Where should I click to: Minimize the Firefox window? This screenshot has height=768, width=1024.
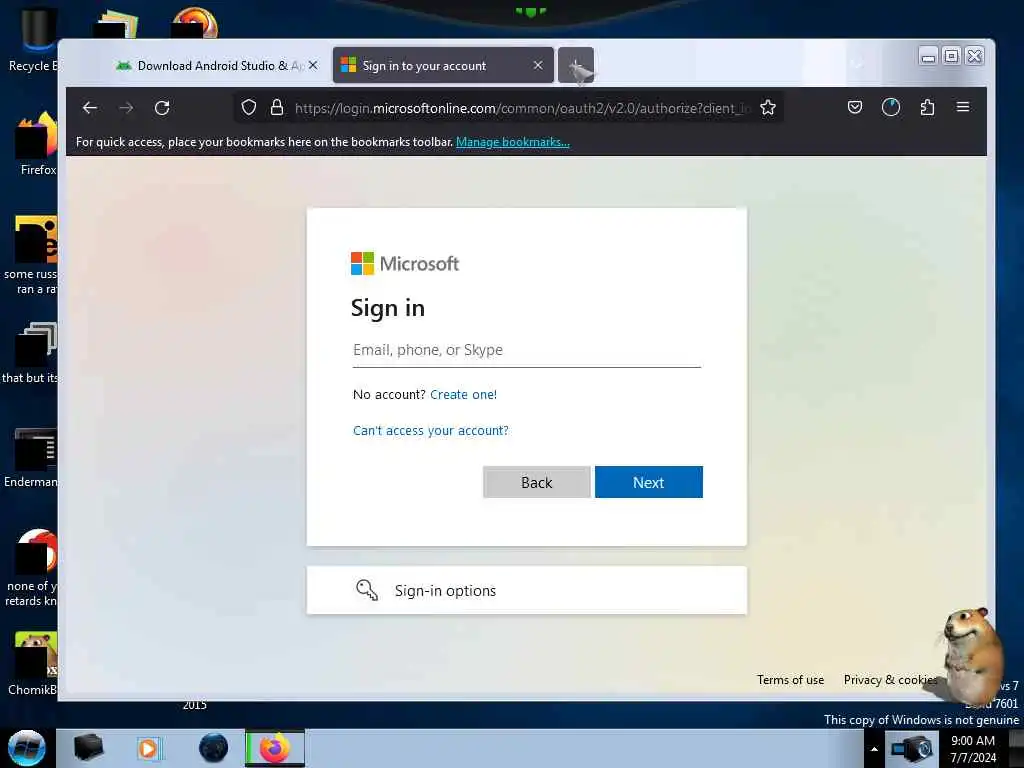tap(928, 57)
